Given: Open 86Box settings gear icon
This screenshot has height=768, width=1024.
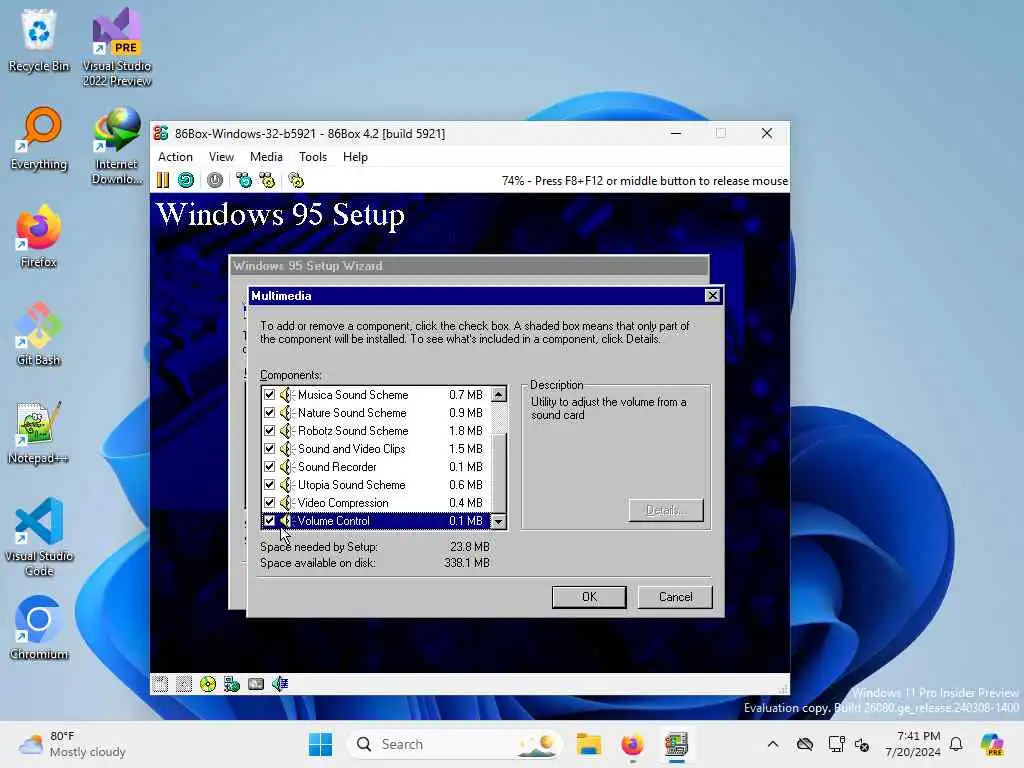Looking at the screenshot, I should 296,180.
